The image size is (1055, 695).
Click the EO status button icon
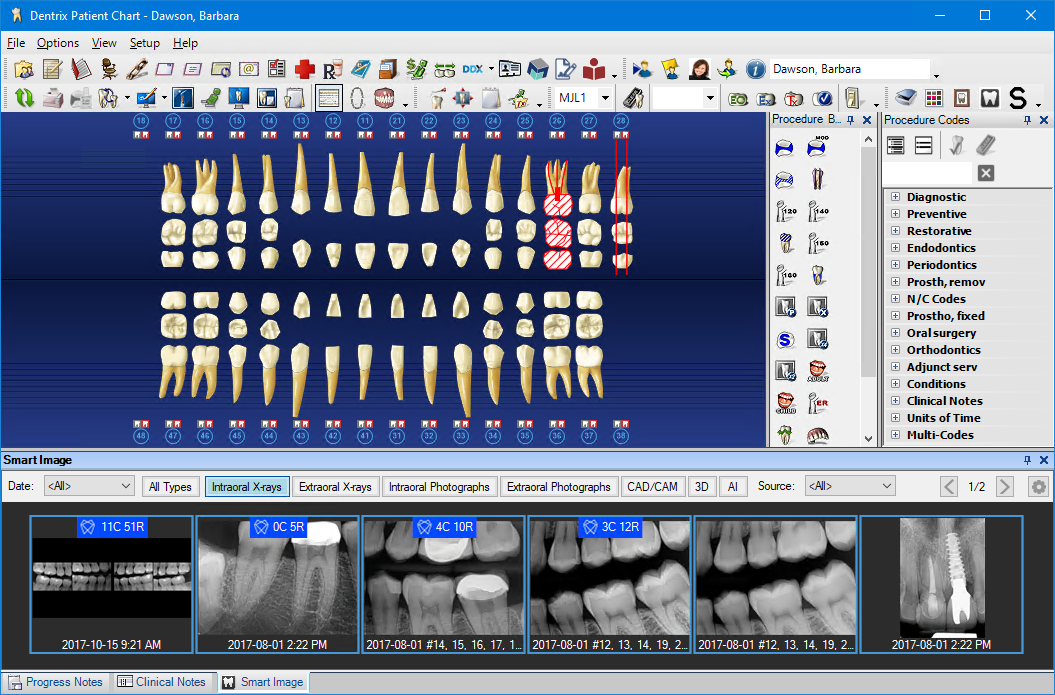[x=738, y=98]
